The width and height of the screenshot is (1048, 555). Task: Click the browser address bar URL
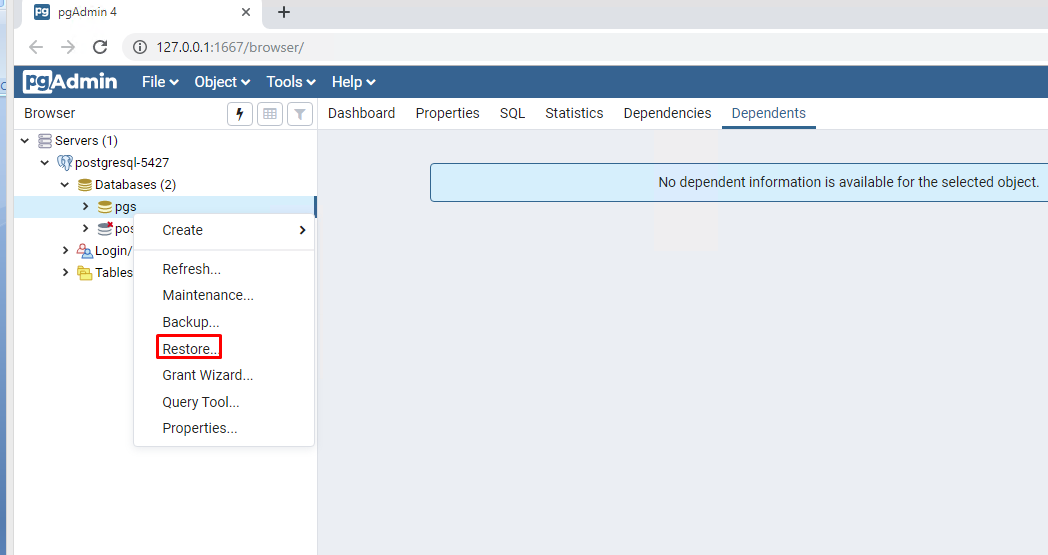pyautogui.click(x=230, y=47)
